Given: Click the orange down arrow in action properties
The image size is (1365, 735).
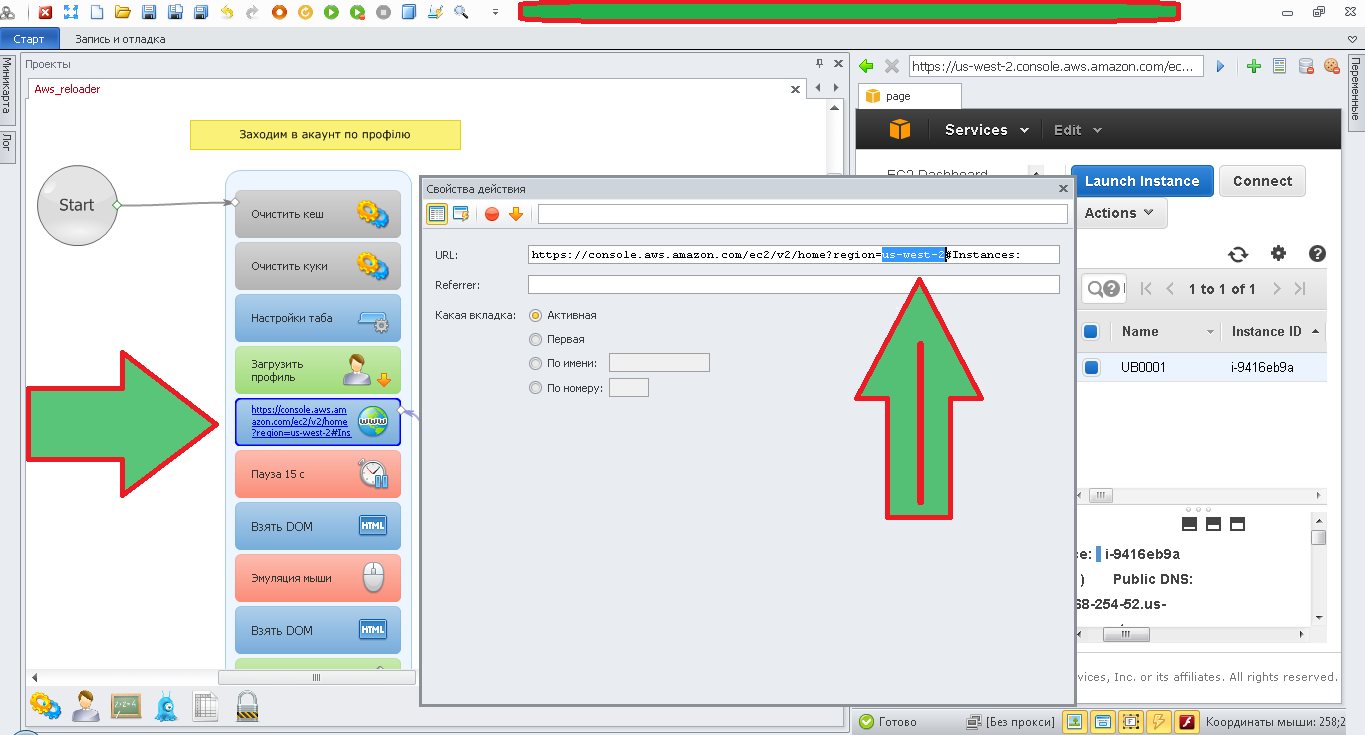Looking at the screenshot, I should pos(516,213).
